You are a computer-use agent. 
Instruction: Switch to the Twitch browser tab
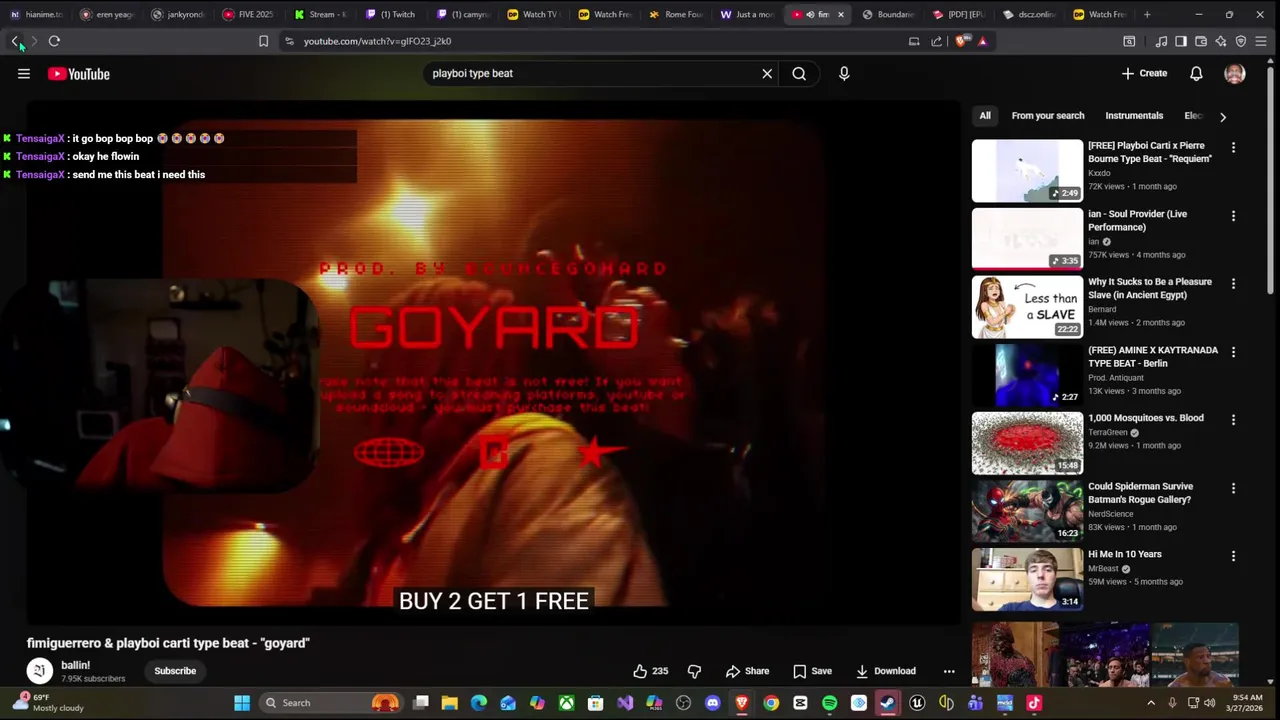(x=390, y=14)
